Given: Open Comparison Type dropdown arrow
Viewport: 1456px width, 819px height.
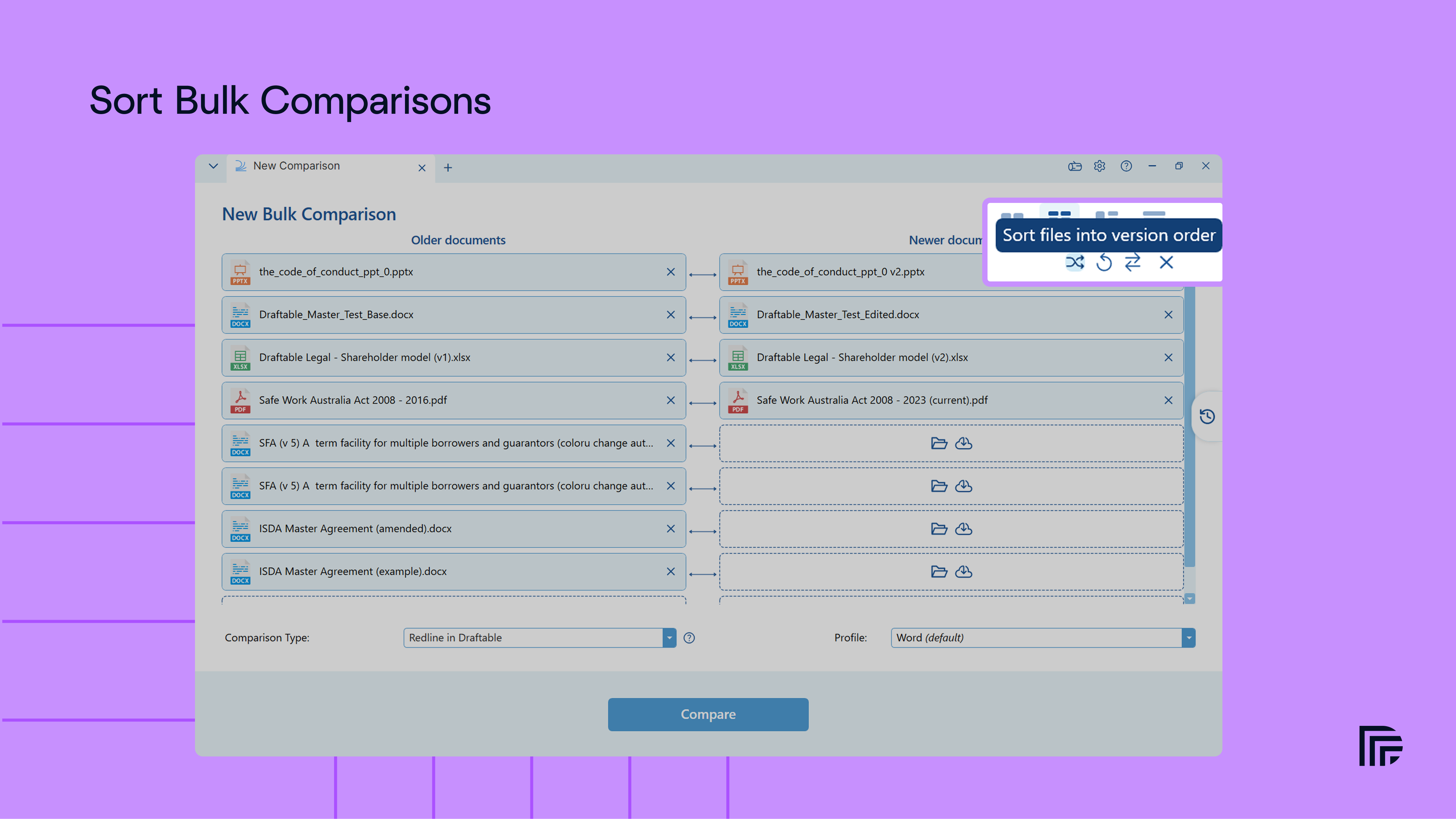Looking at the screenshot, I should (x=669, y=638).
